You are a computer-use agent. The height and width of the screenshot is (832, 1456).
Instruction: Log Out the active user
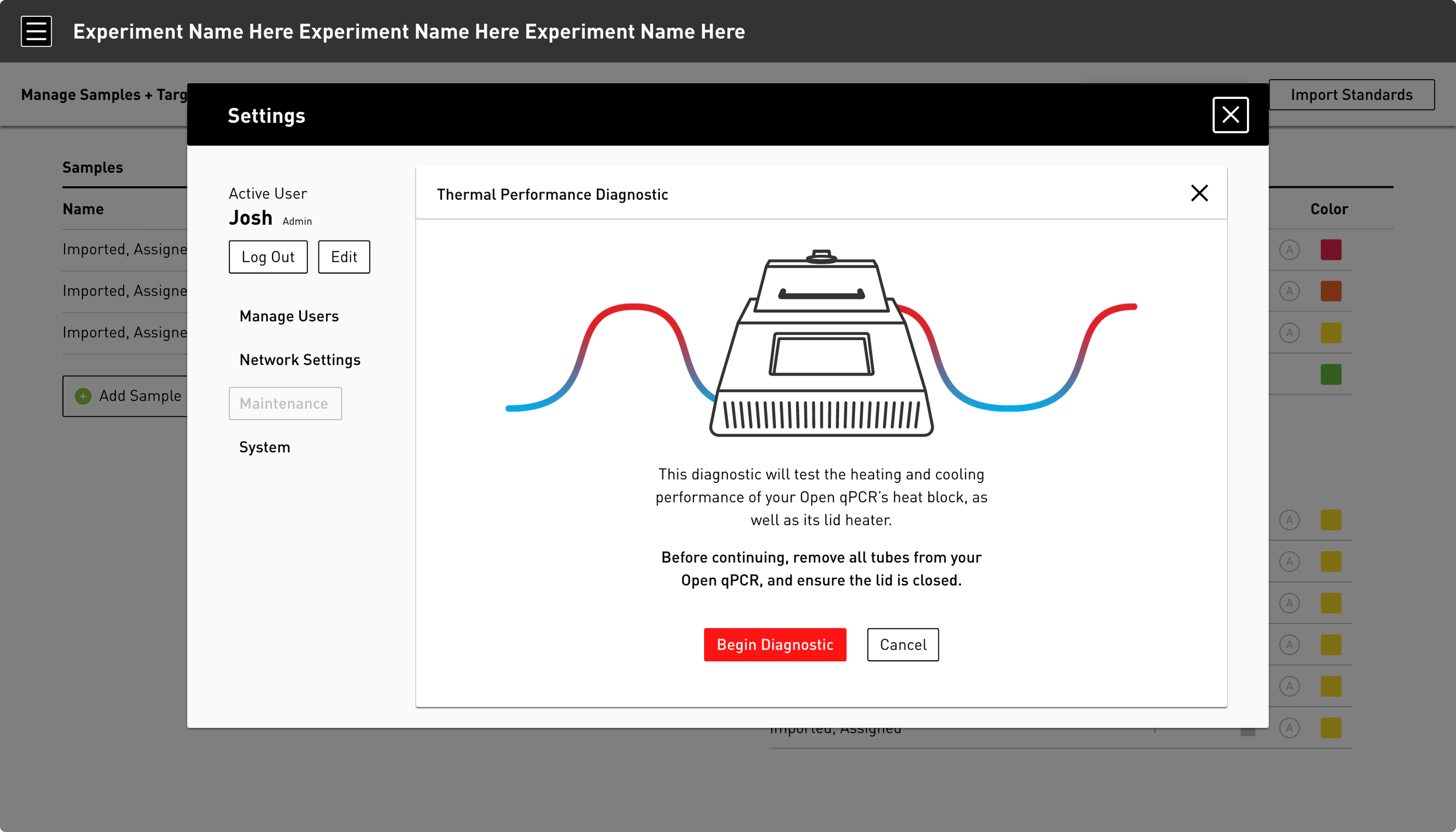pyautogui.click(x=268, y=257)
